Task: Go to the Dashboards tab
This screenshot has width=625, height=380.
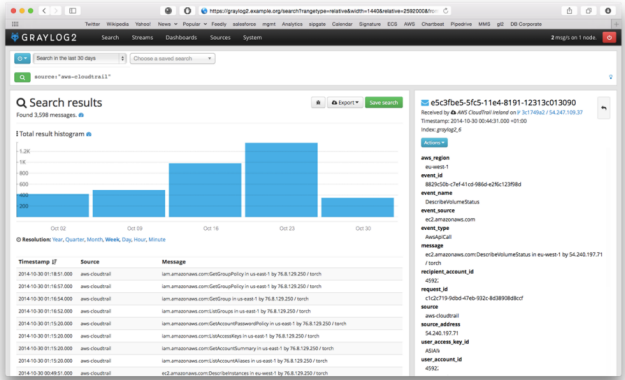Action: [181, 37]
